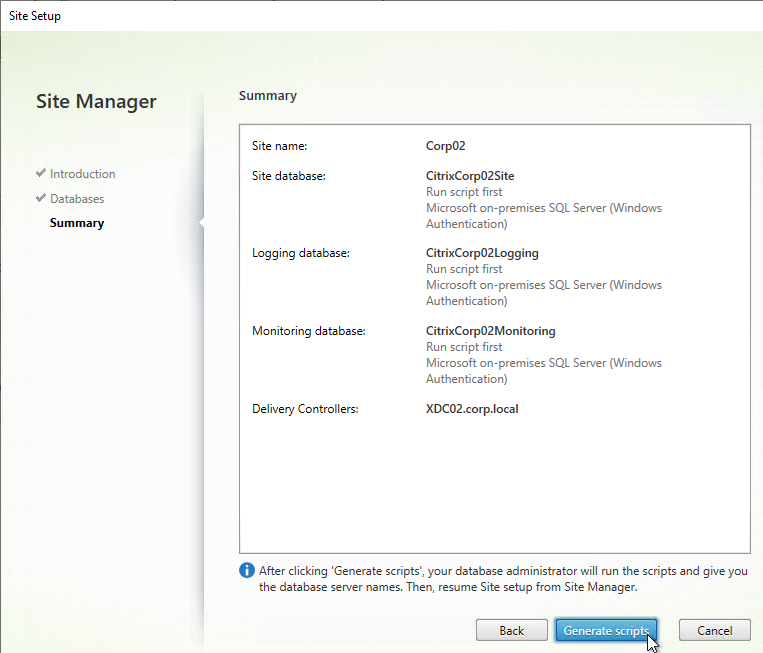763x653 pixels.
Task: Click the checkmark icon beside Introduction
Action: pyautogui.click(x=40, y=173)
